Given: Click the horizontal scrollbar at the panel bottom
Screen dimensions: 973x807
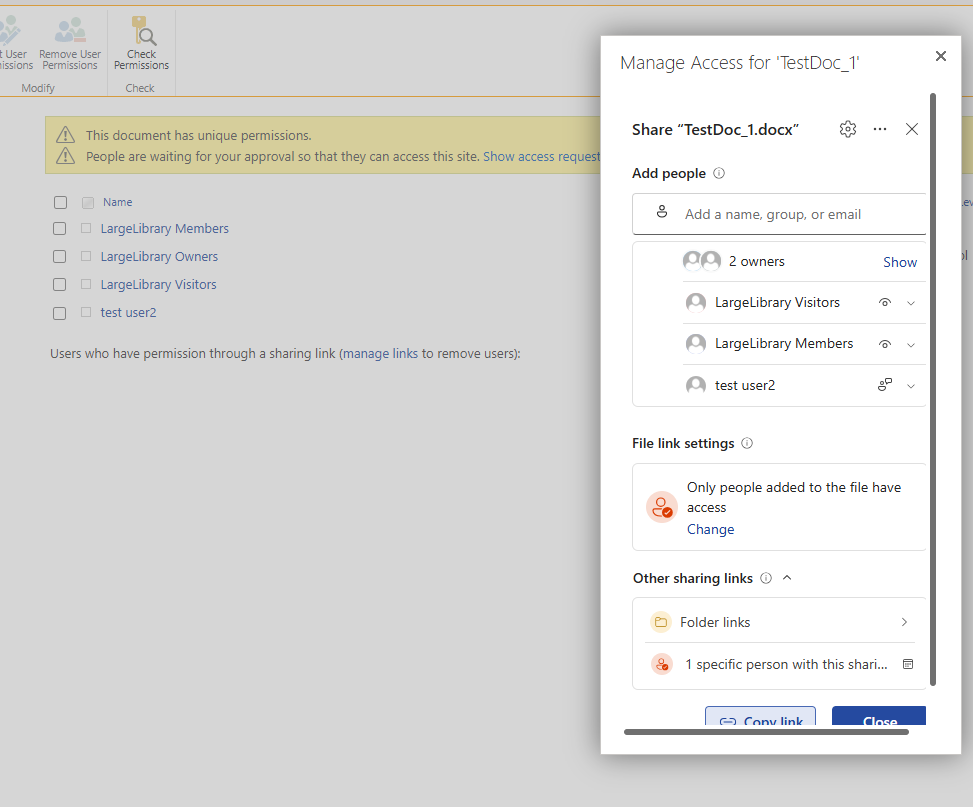Looking at the screenshot, I should coord(766,732).
